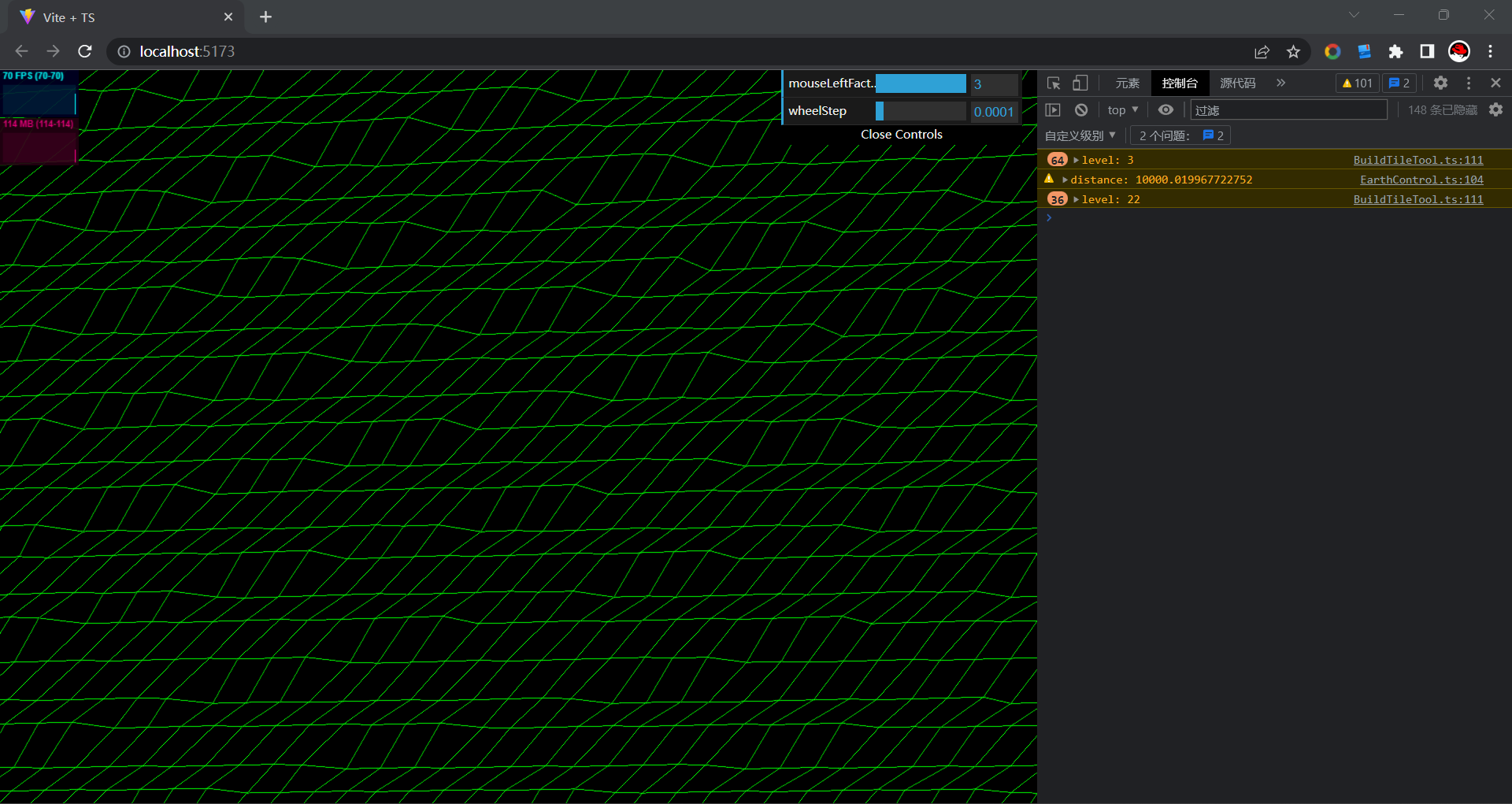
Task: Open the top JavaScript context dropdown
Action: (x=1122, y=110)
